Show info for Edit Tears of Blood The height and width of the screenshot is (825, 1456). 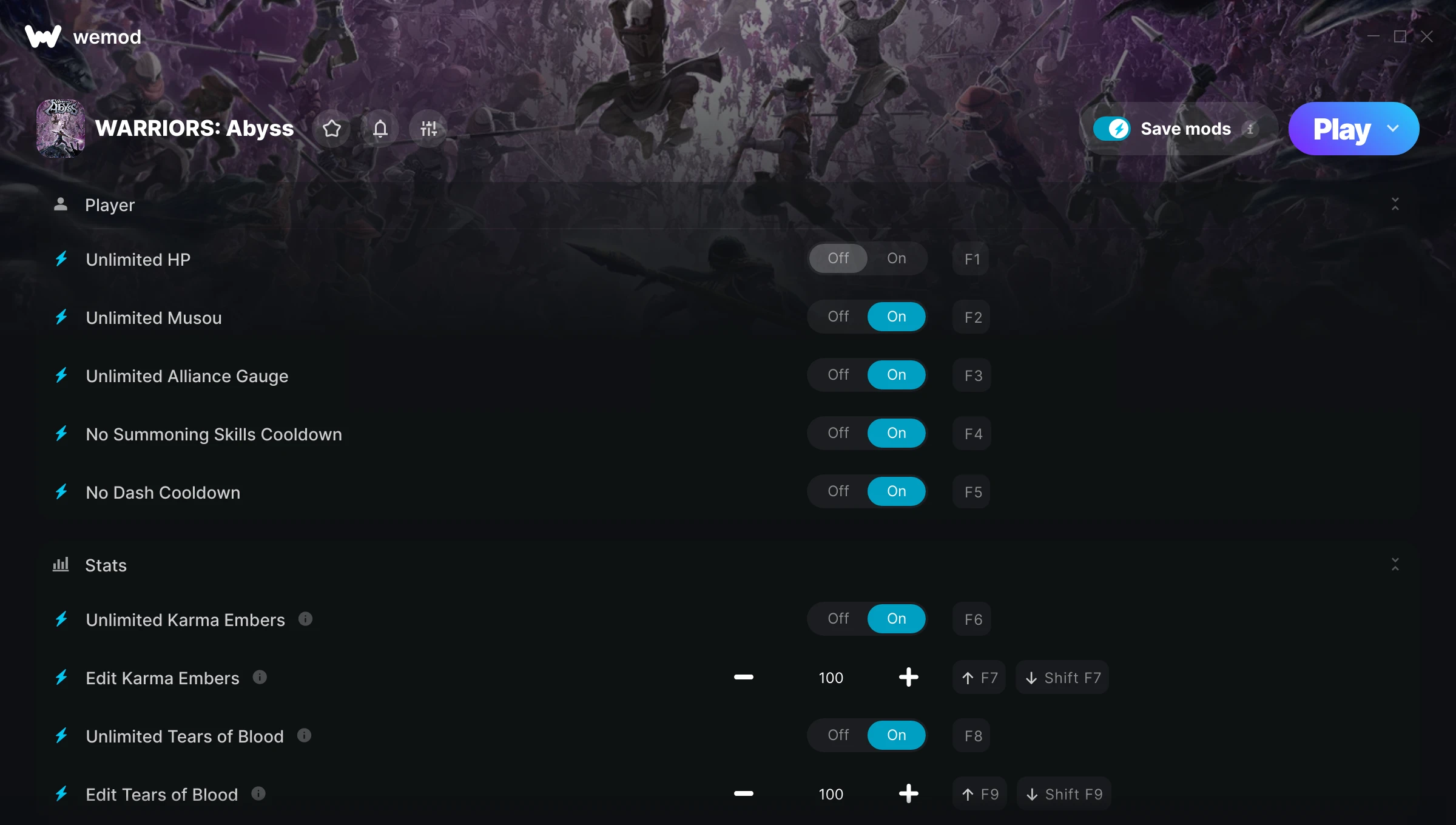pos(258,793)
